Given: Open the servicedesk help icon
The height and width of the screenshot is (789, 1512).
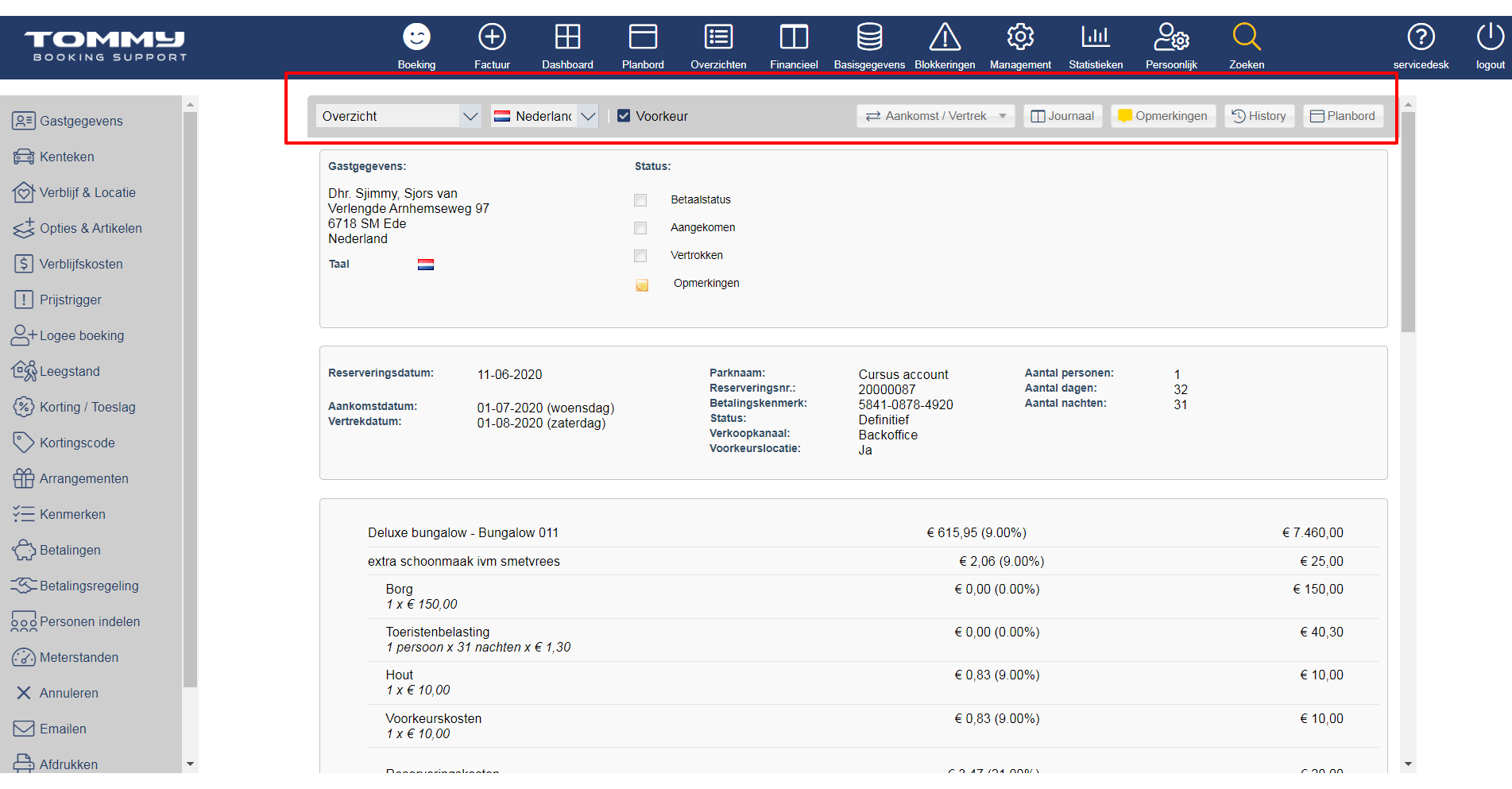Looking at the screenshot, I should (1421, 37).
